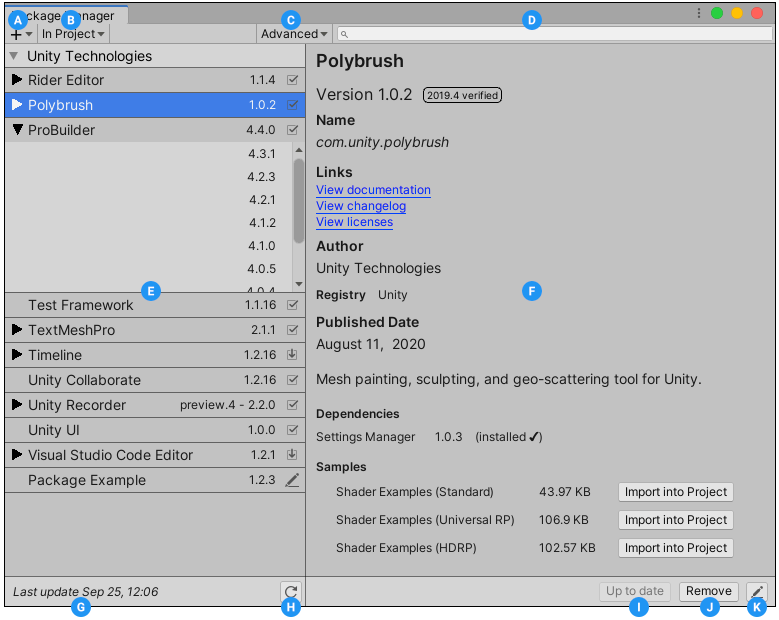Viewport: 779px width, 620px height.
Task: Select the Test Framework package row
Action: [x=155, y=305]
